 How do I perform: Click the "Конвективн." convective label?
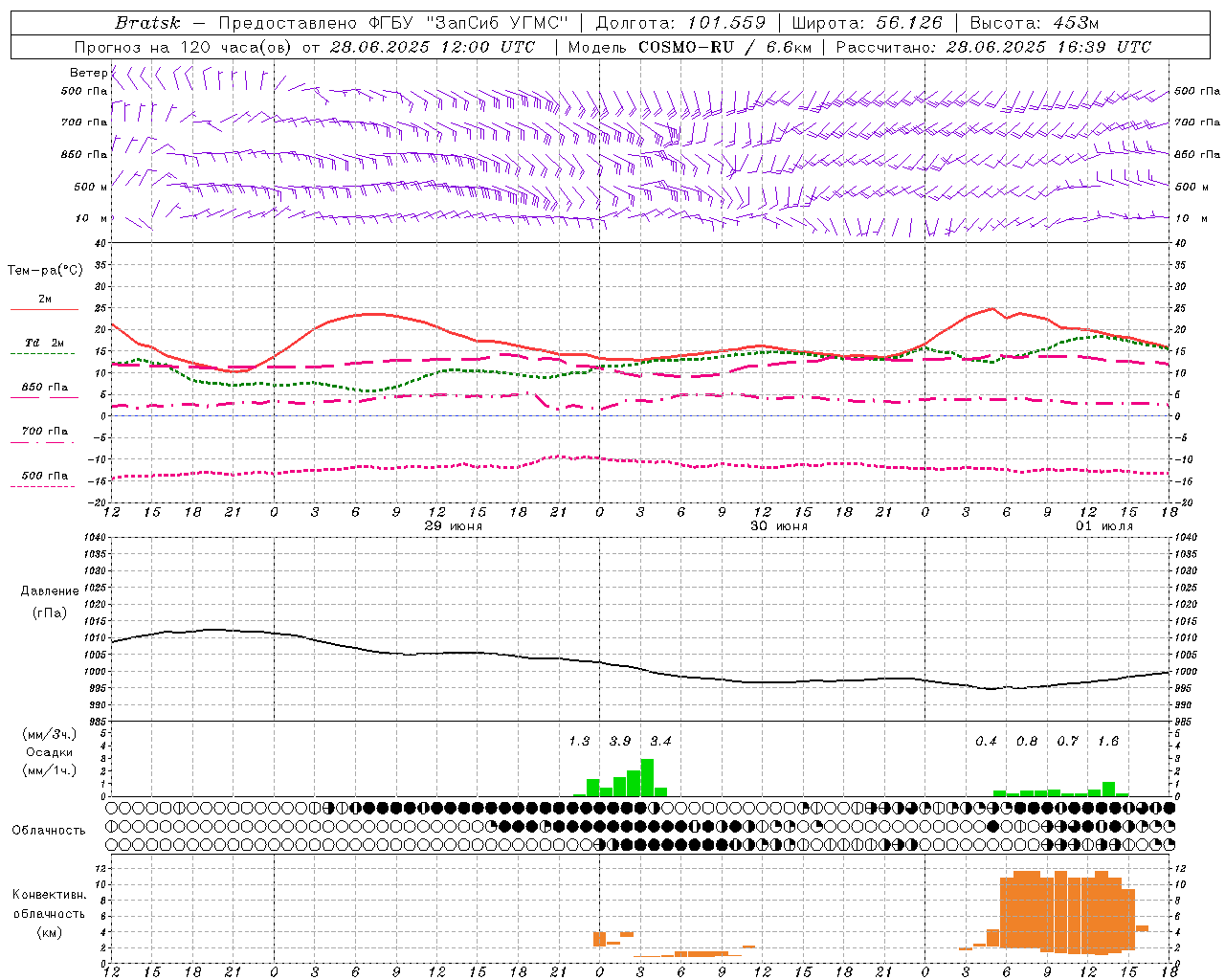pyautogui.click(x=49, y=895)
